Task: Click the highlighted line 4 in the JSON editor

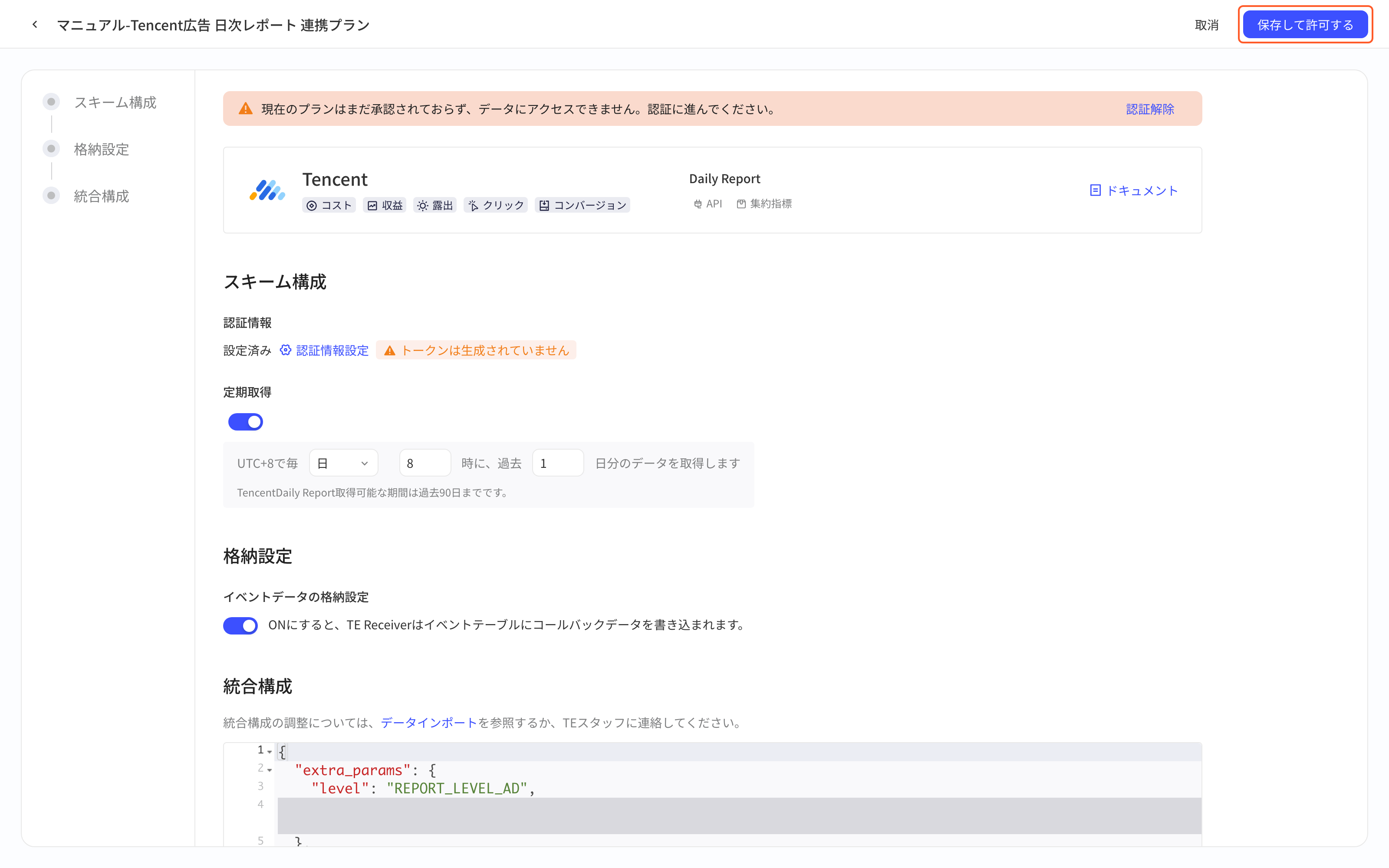Action: click(739, 815)
